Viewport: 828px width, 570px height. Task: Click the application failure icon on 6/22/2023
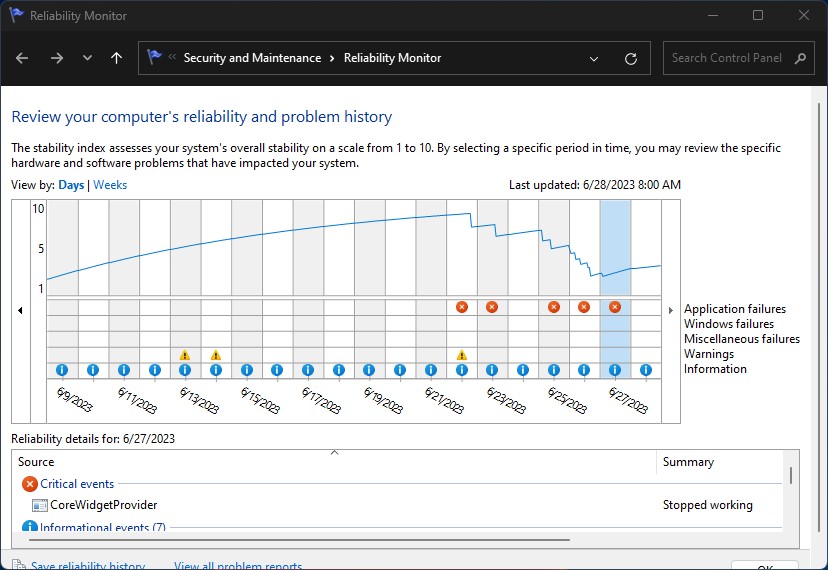pyautogui.click(x=461, y=307)
